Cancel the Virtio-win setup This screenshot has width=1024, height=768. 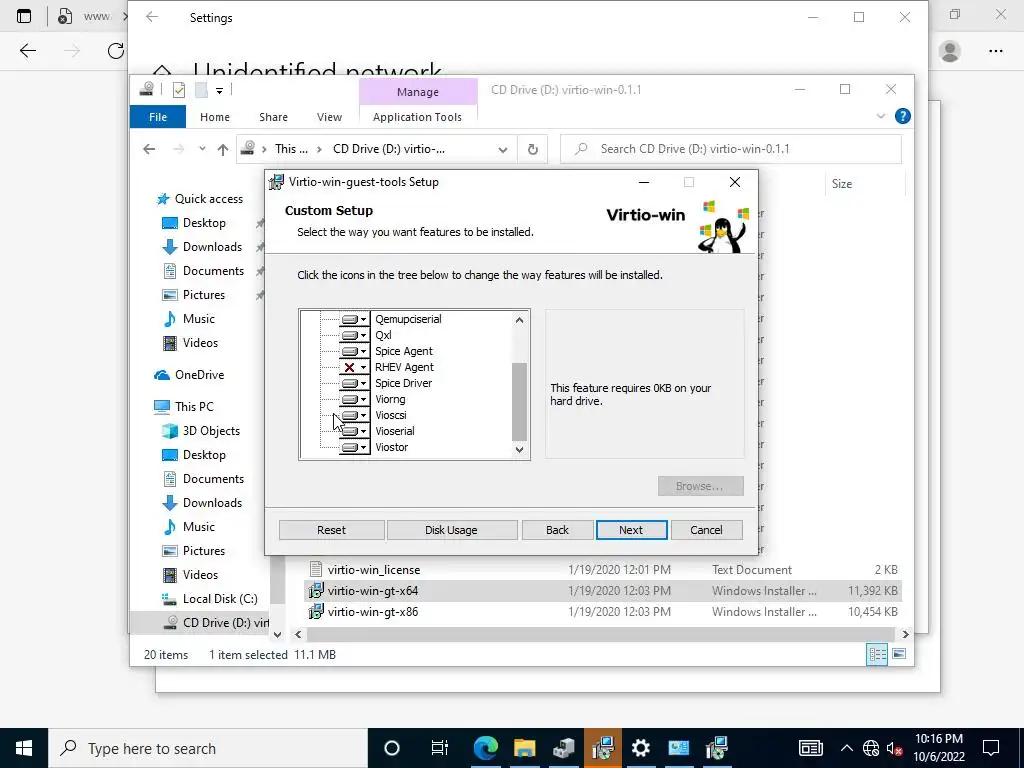(706, 530)
